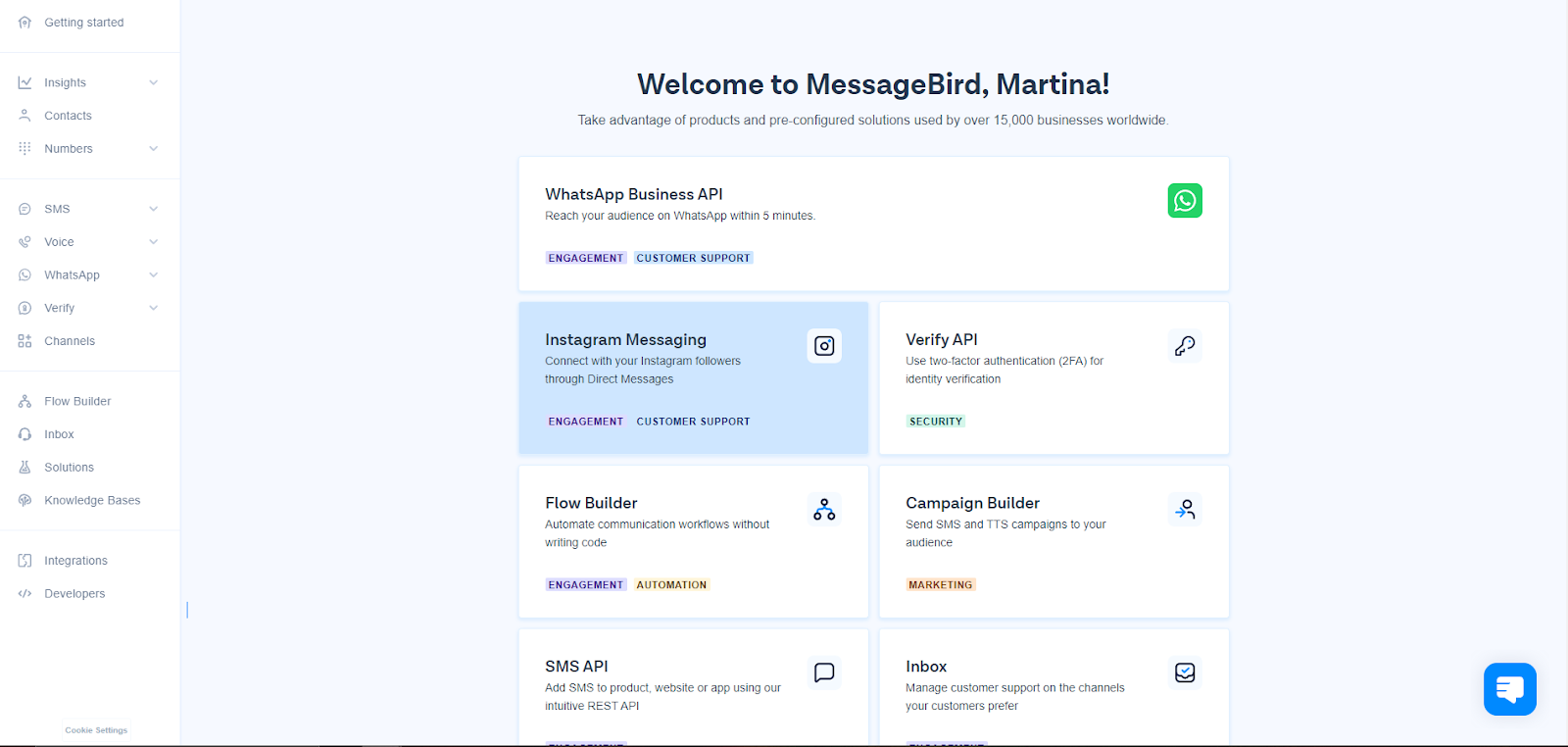Click ENGAGEMENT tag on Flow Builder card
Image resolution: width=1568 pixels, height=747 pixels.
(586, 585)
